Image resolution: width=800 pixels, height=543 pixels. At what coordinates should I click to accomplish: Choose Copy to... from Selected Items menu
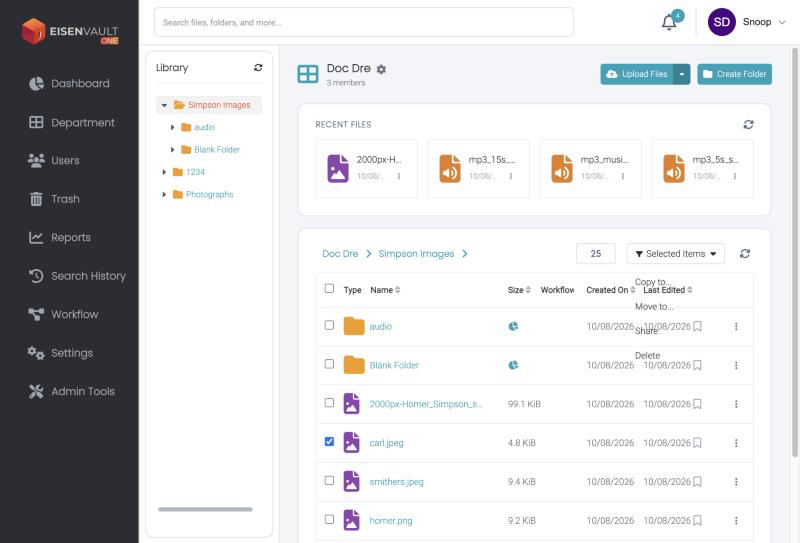(653, 282)
